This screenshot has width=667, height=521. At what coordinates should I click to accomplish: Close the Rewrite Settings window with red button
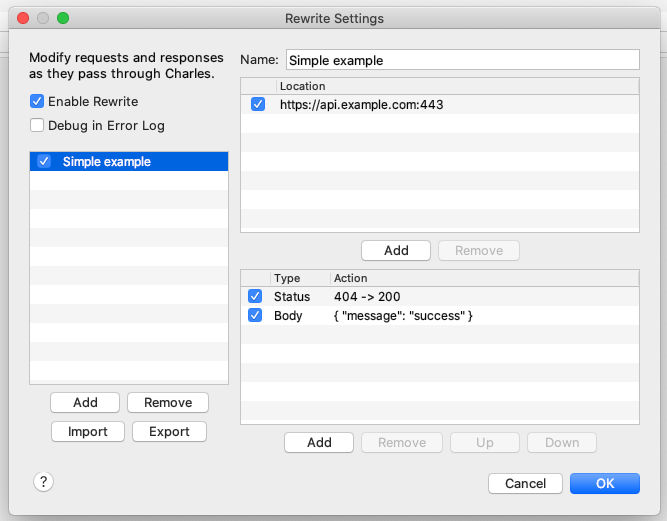23,18
